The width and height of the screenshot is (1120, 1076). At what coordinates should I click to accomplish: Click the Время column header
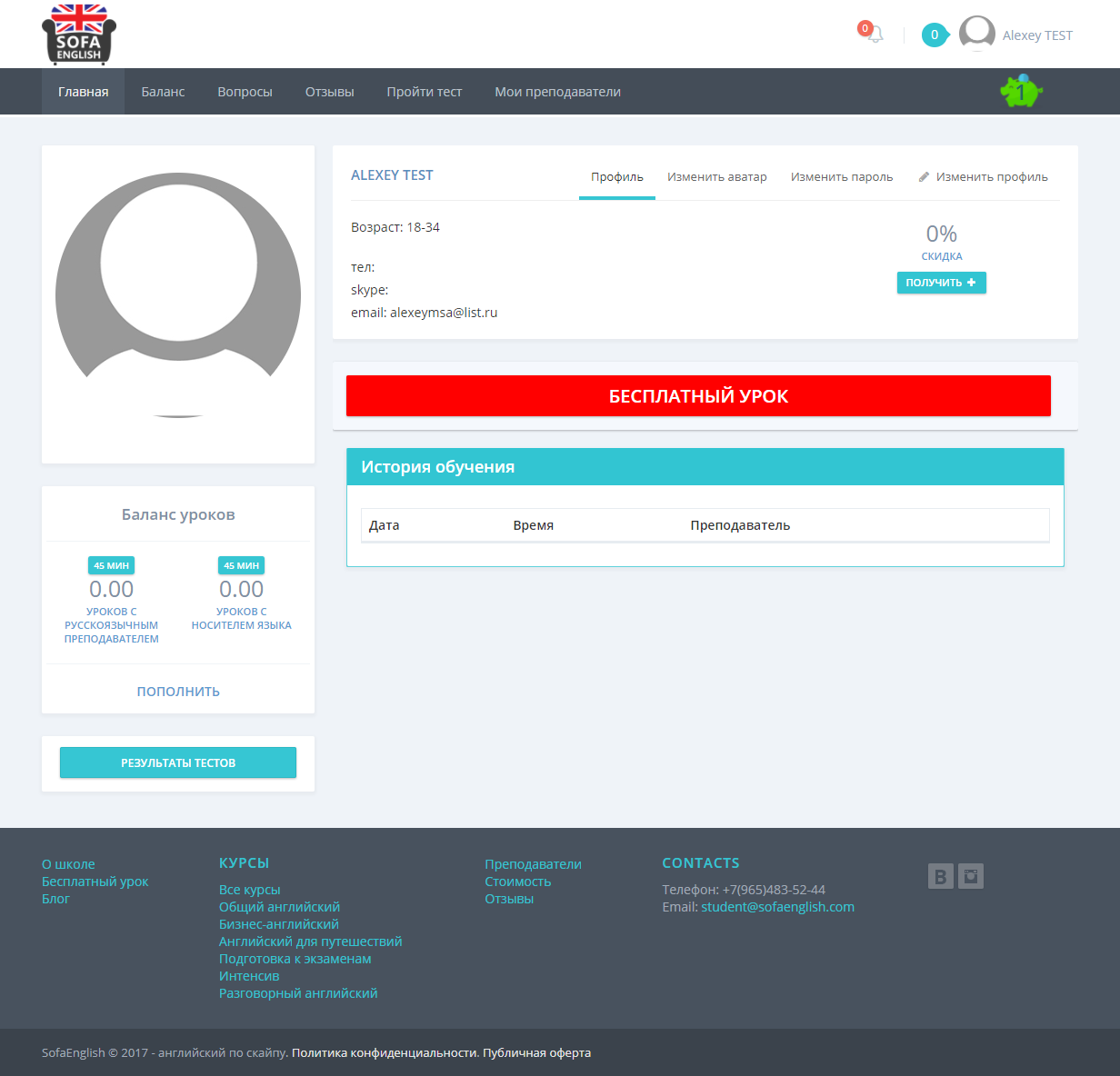pyautogui.click(x=534, y=525)
